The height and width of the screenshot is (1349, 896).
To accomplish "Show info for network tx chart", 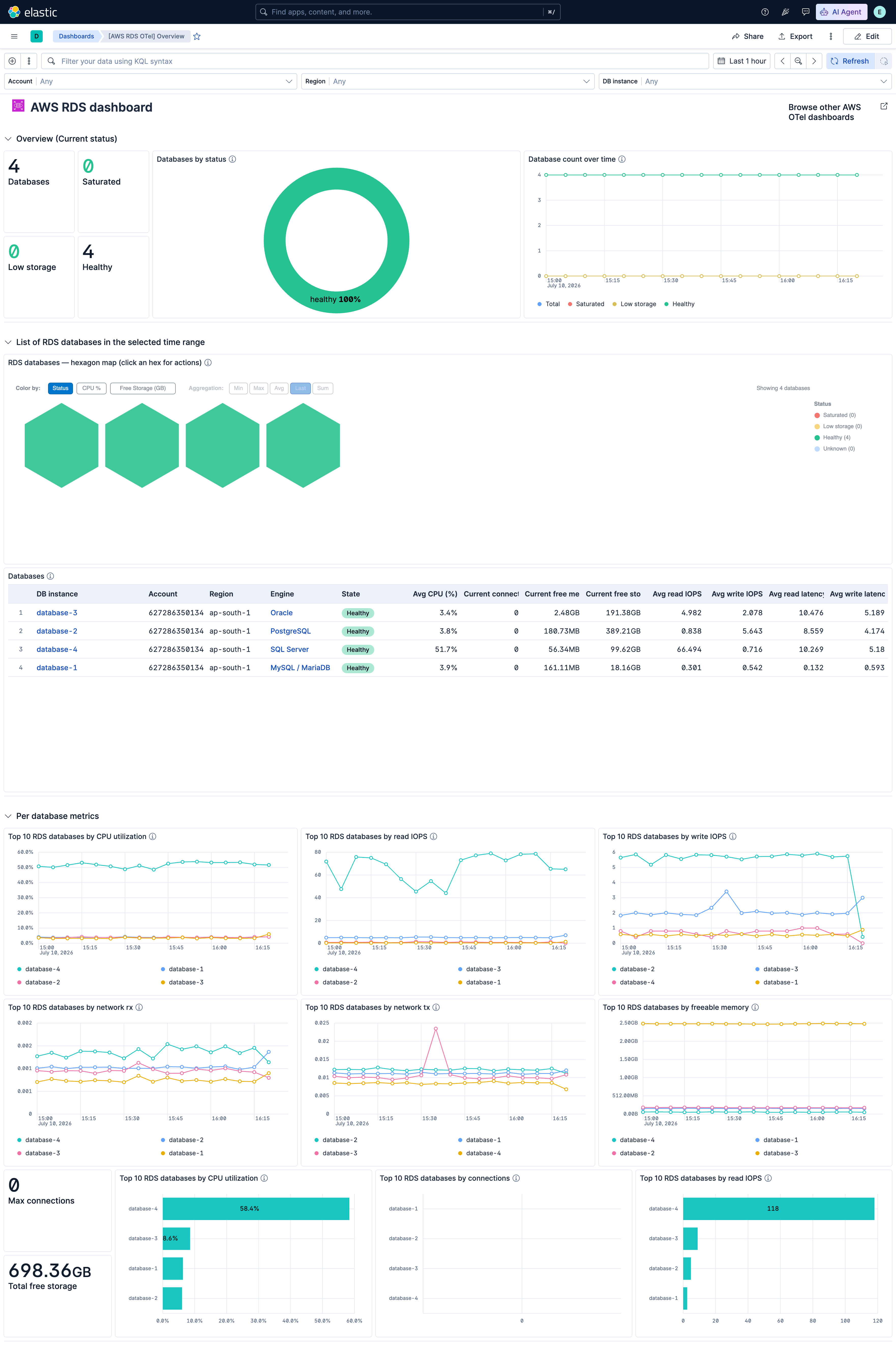I will click(436, 1007).
